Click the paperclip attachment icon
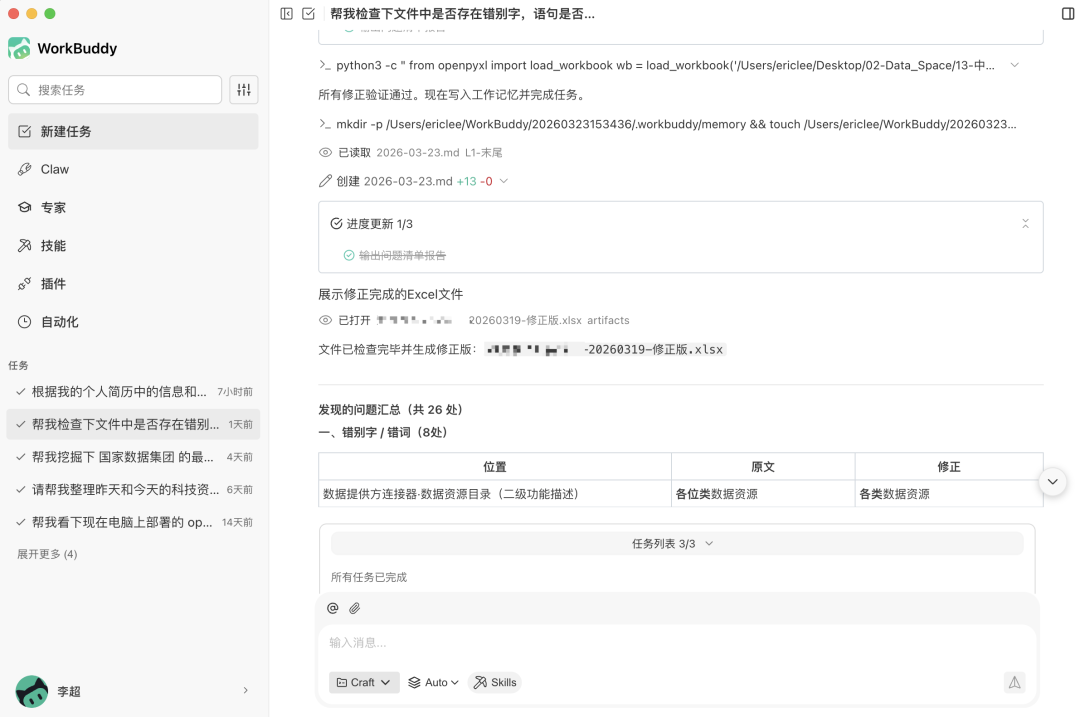The width and height of the screenshot is (1080, 717). pyautogui.click(x=354, y=608)
